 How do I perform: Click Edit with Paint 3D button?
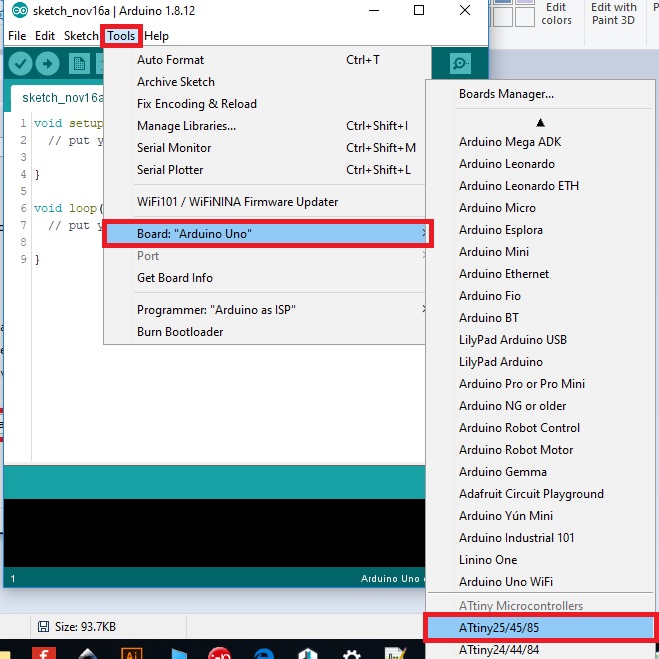pyautogui.click(x=613, y=14)
